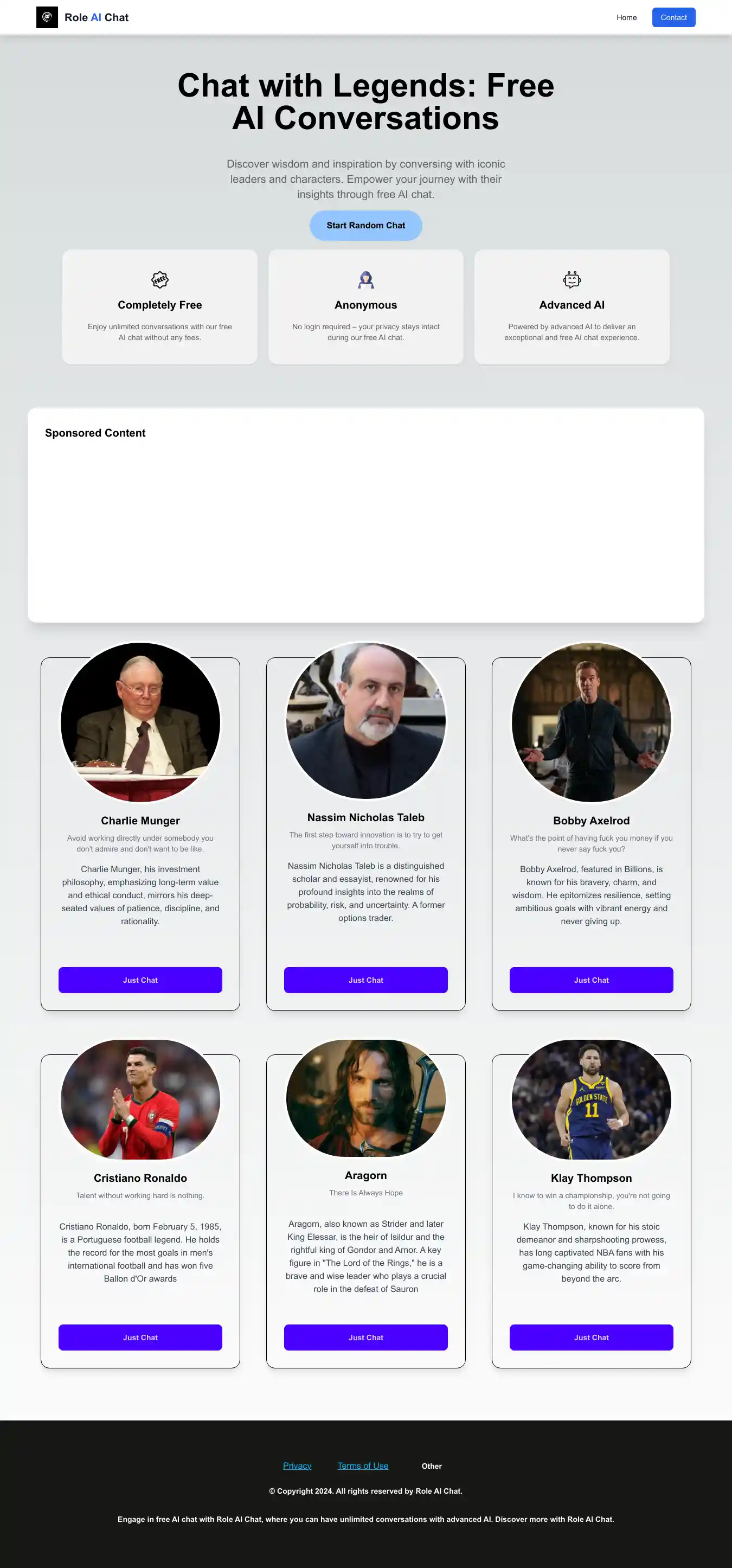Click Cristiano Ronaldo's profile image
Viewport: 732px width, 1568px height.
[140, 1099]
